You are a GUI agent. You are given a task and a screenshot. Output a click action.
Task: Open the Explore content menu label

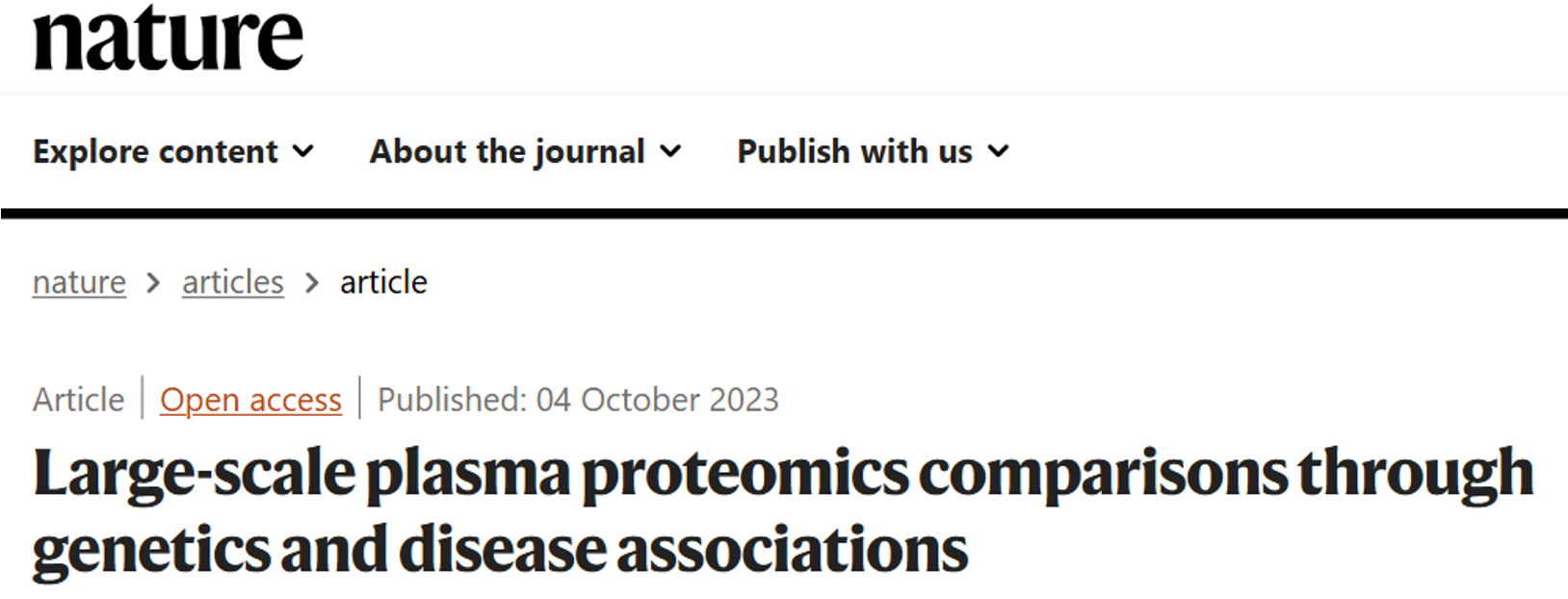coord(155,151)
